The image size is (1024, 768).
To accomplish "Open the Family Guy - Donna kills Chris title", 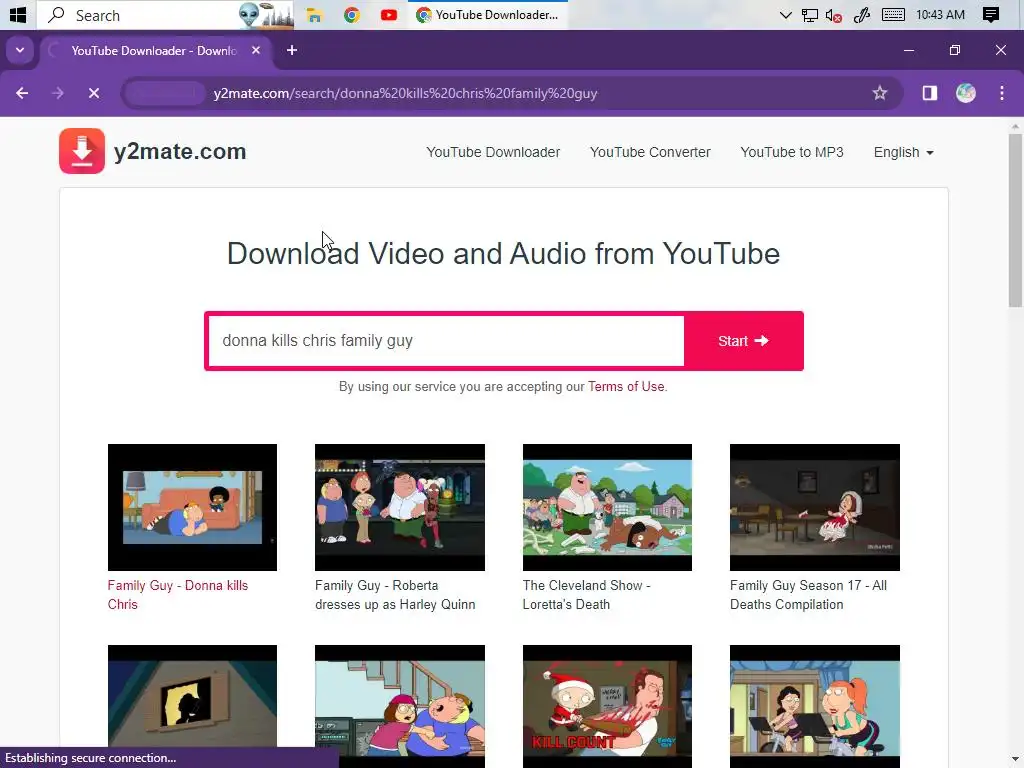I will click(x=178, y=595).
